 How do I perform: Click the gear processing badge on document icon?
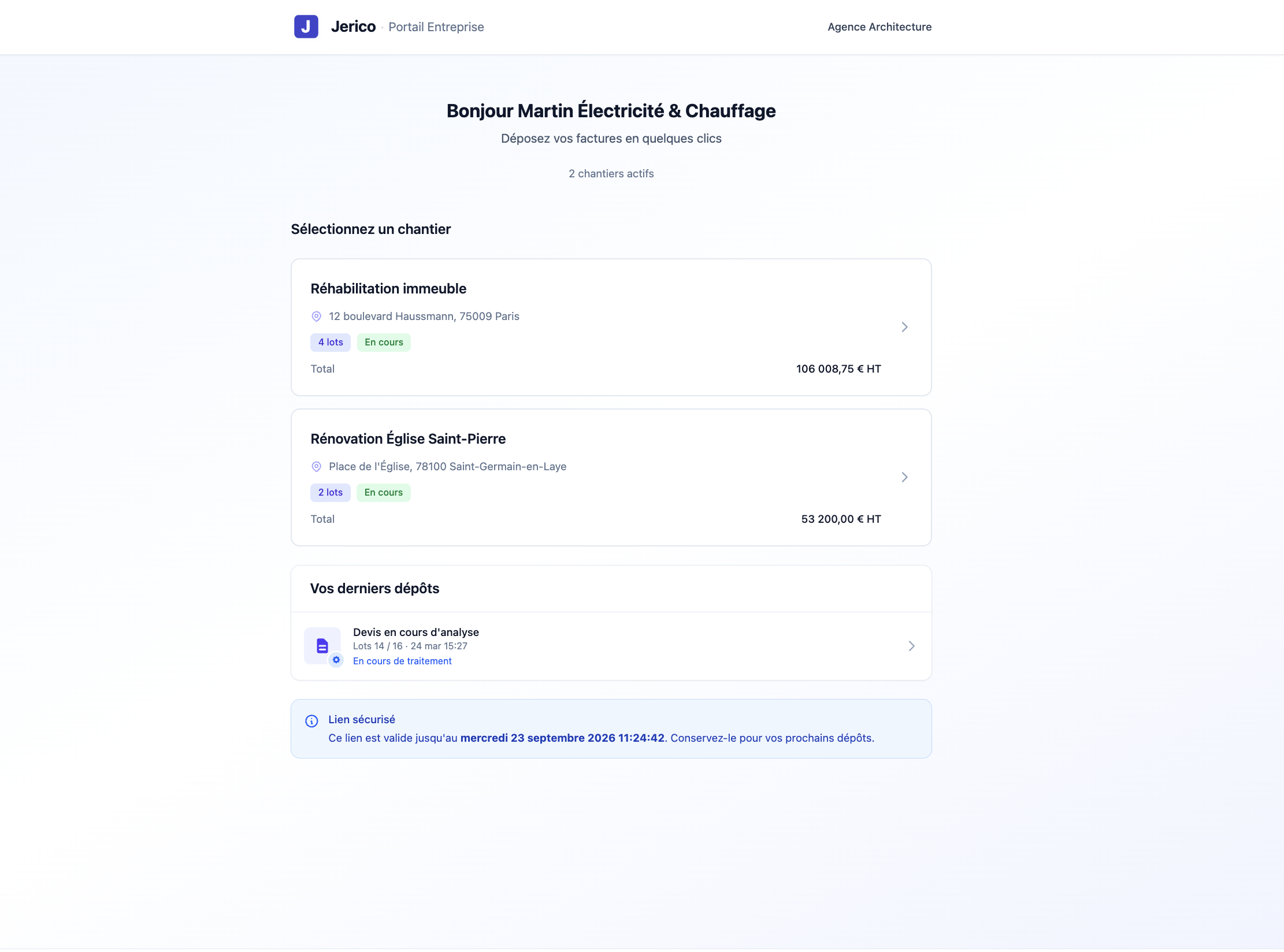point(336,660)
